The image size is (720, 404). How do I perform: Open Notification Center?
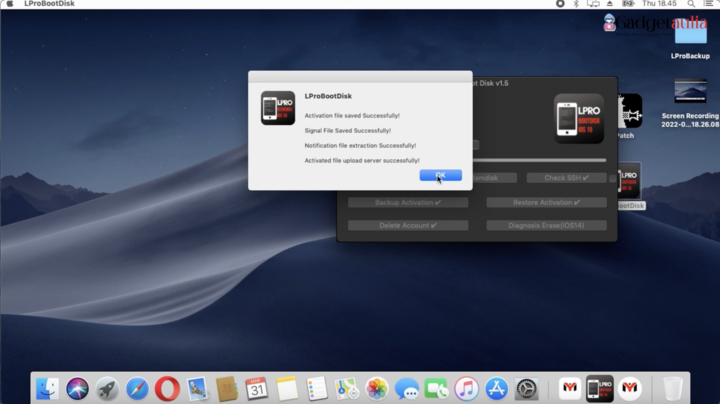709,4
